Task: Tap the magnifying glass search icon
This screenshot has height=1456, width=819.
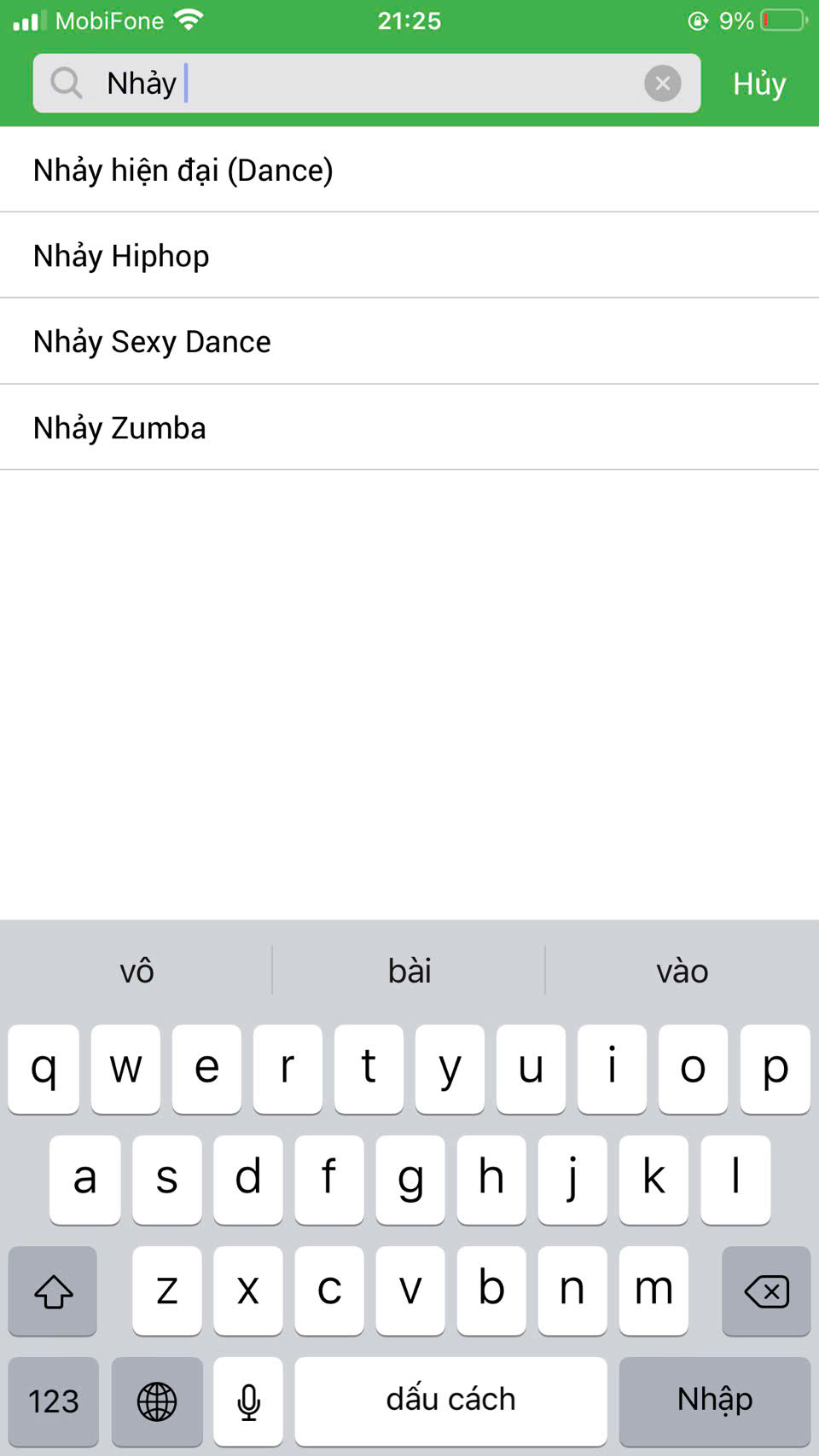Action: point(66,84)
